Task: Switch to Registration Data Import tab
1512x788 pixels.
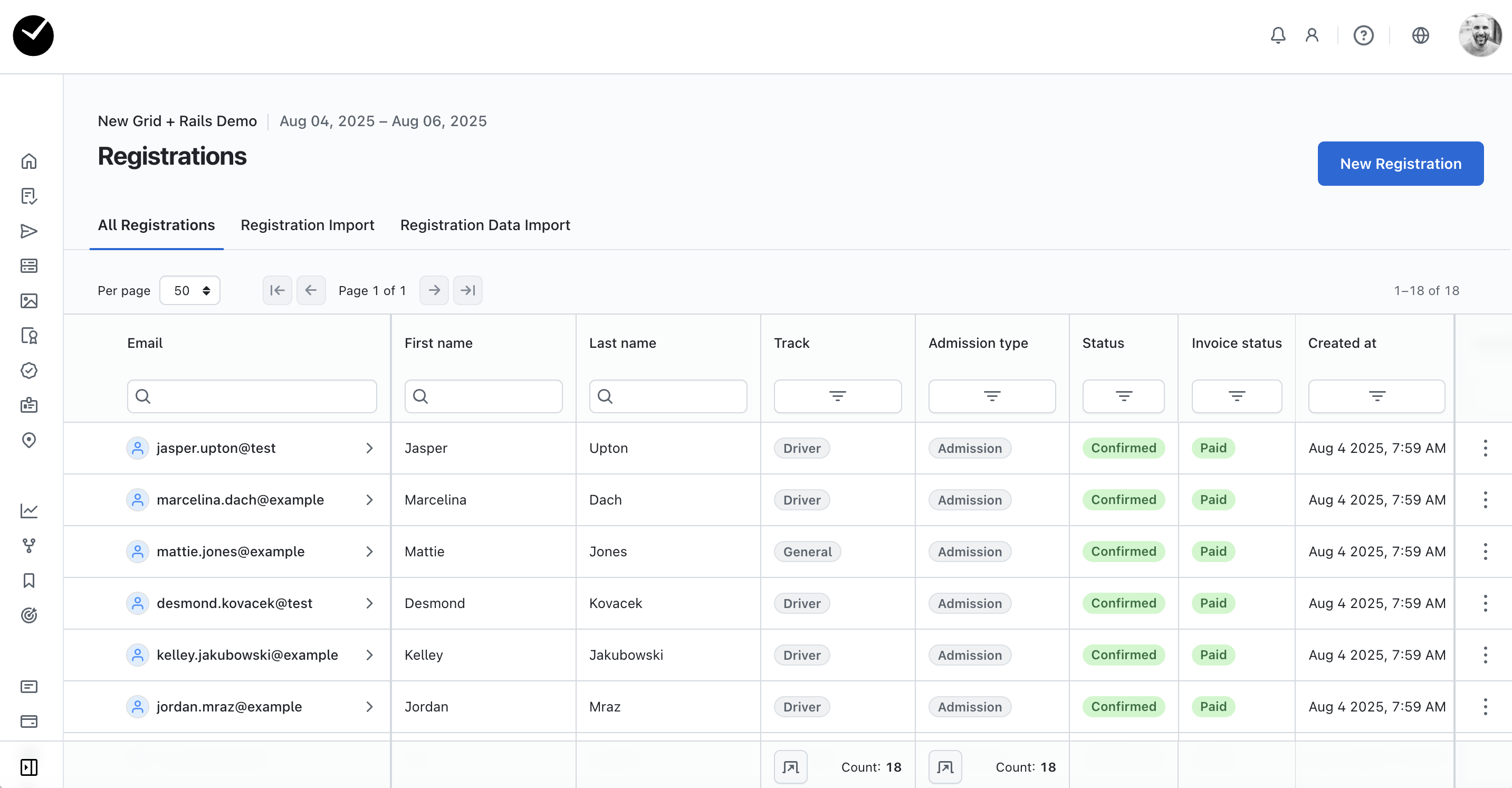Action: [485, 225]
